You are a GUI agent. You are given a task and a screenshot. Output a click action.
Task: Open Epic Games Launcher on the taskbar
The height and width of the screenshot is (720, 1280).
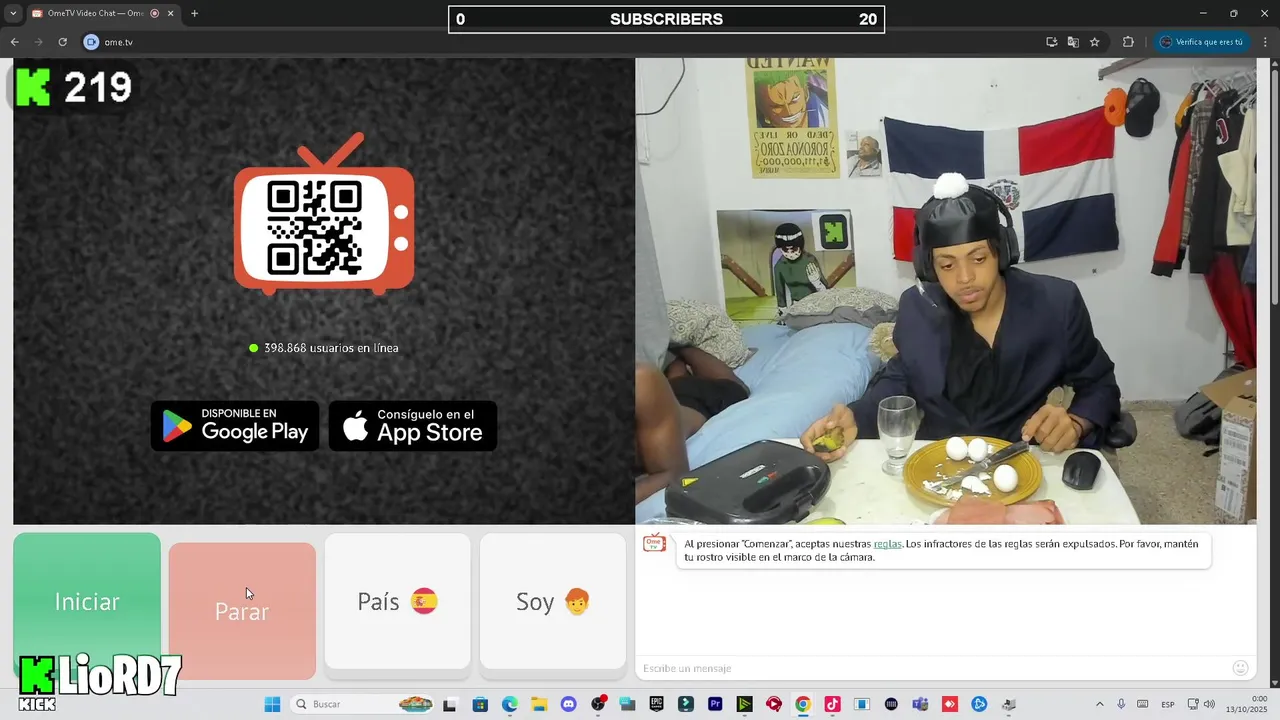click(x=656, y=704)
